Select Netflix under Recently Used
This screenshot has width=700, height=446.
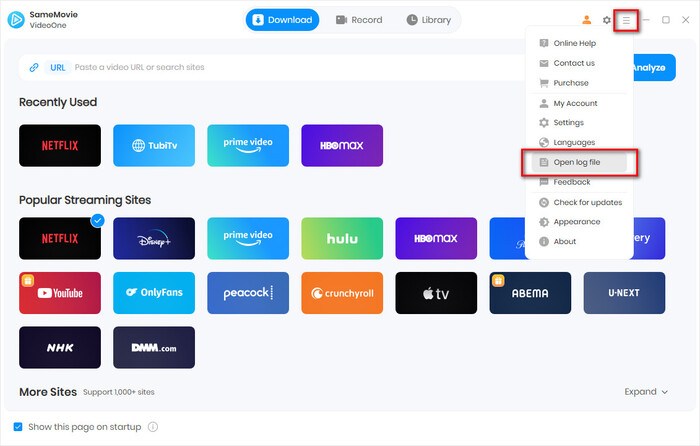pyautogui.click(x=60, y=146)
